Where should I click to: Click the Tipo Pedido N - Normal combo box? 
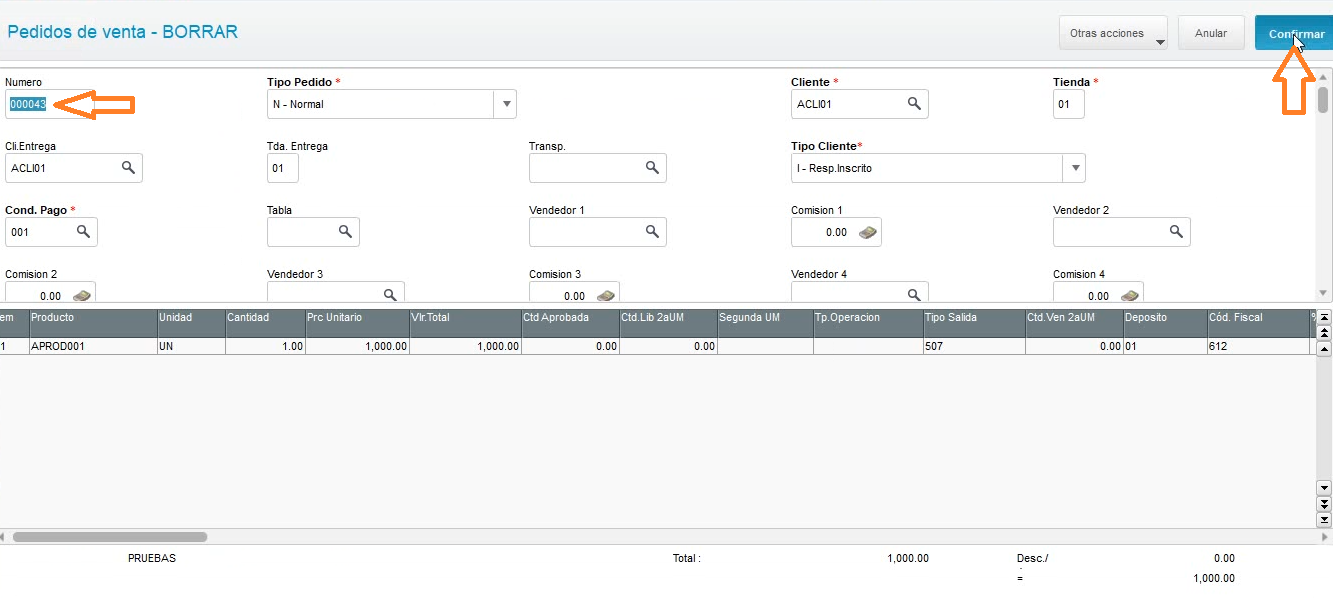(x=392, y=104)
